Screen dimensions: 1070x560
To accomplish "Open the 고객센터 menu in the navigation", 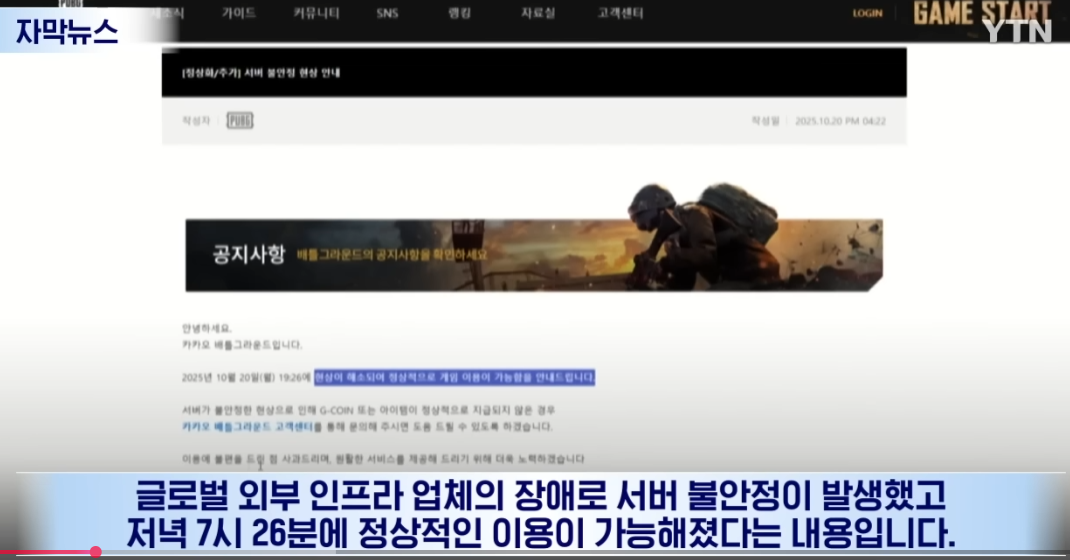I will click(620, 13).
